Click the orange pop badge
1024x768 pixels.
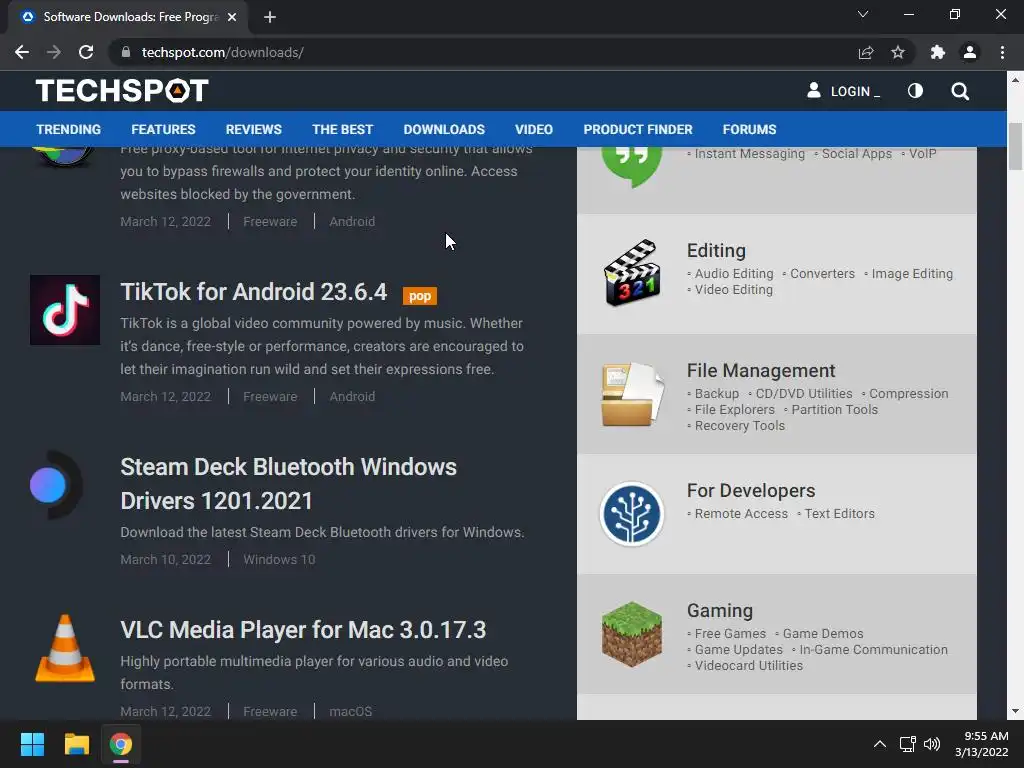(420, 296)
